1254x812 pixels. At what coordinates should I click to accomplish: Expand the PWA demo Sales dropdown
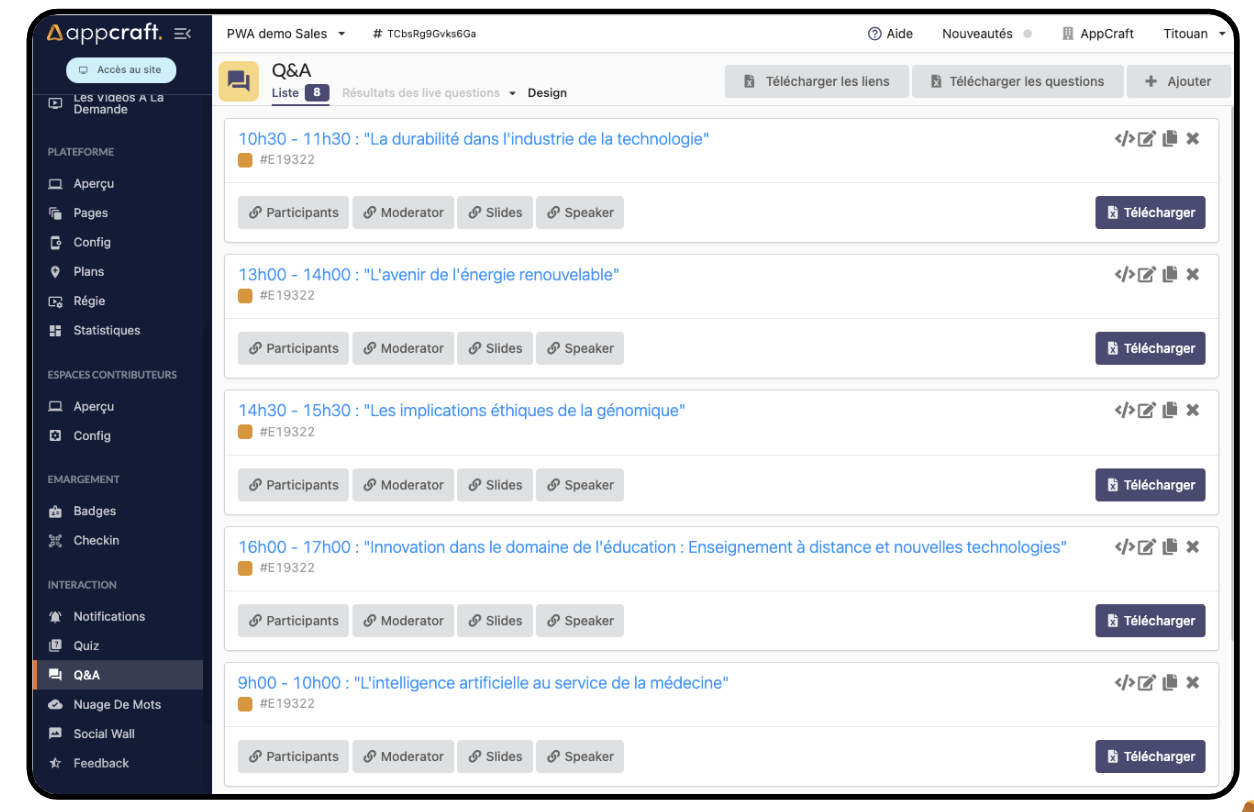pos(341,34)
